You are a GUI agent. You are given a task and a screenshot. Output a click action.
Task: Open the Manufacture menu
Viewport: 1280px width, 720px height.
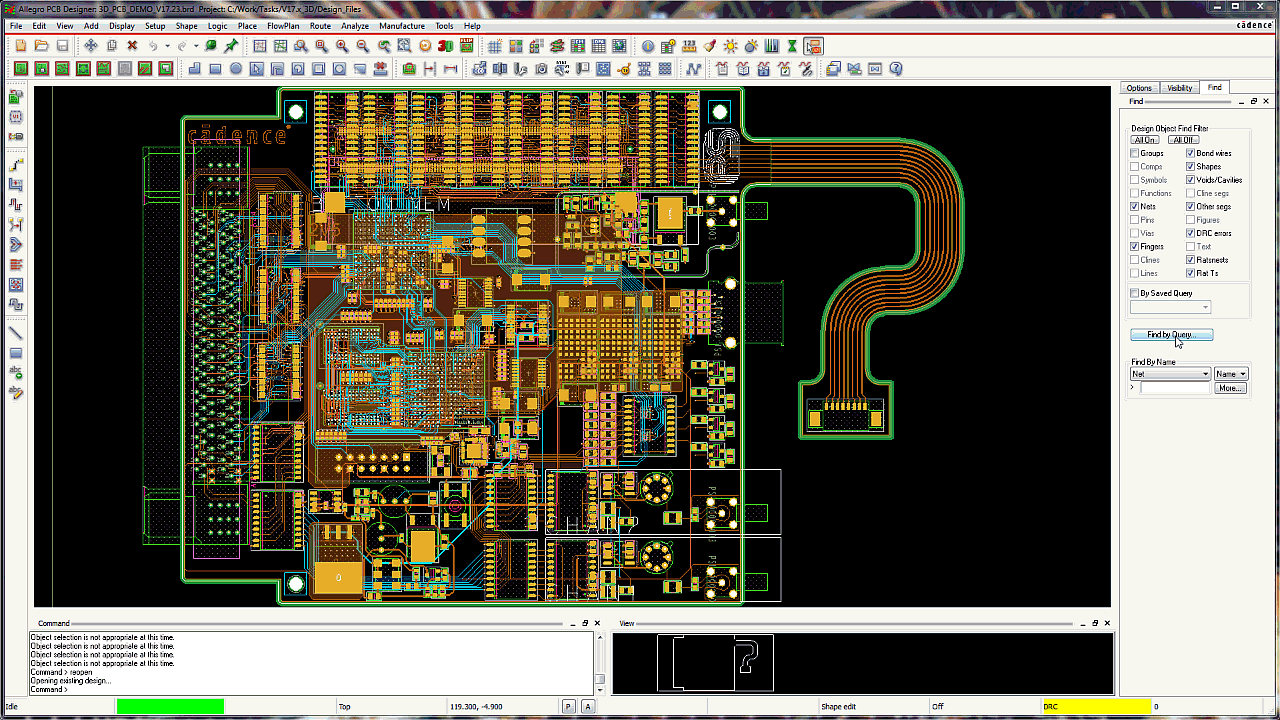coord(402,26)
